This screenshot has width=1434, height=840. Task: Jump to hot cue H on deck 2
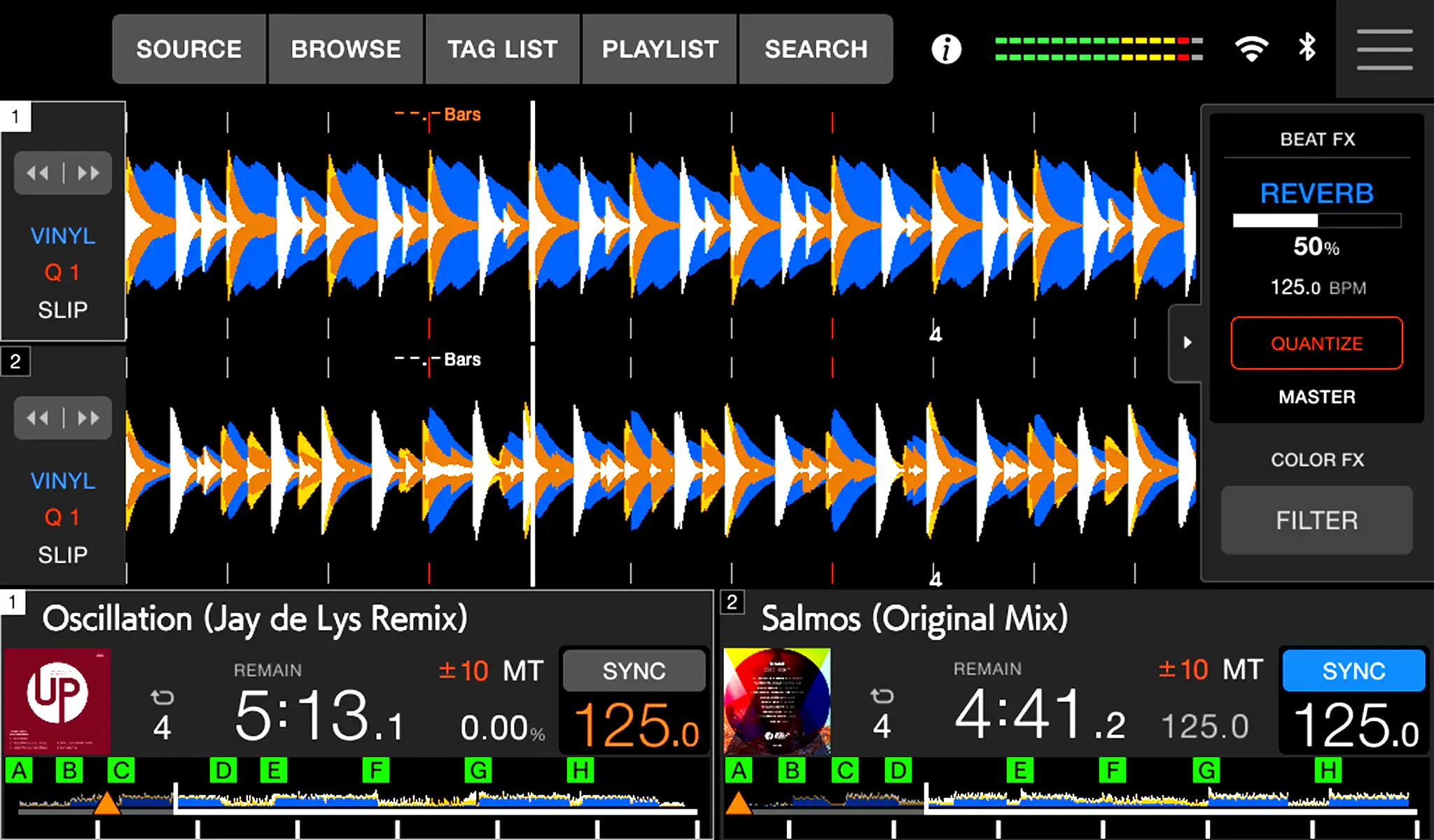pyautogui.click(x=1328, y=771)
